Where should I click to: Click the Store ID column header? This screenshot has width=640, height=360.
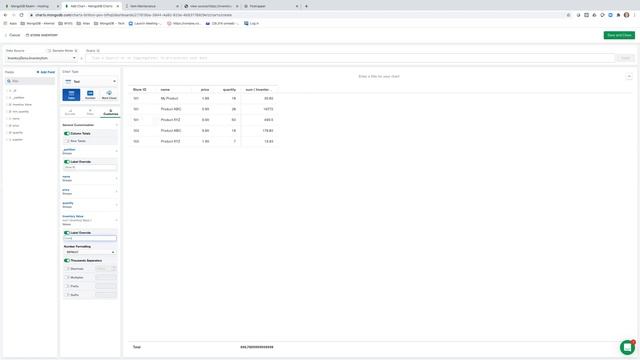point(140,89)
